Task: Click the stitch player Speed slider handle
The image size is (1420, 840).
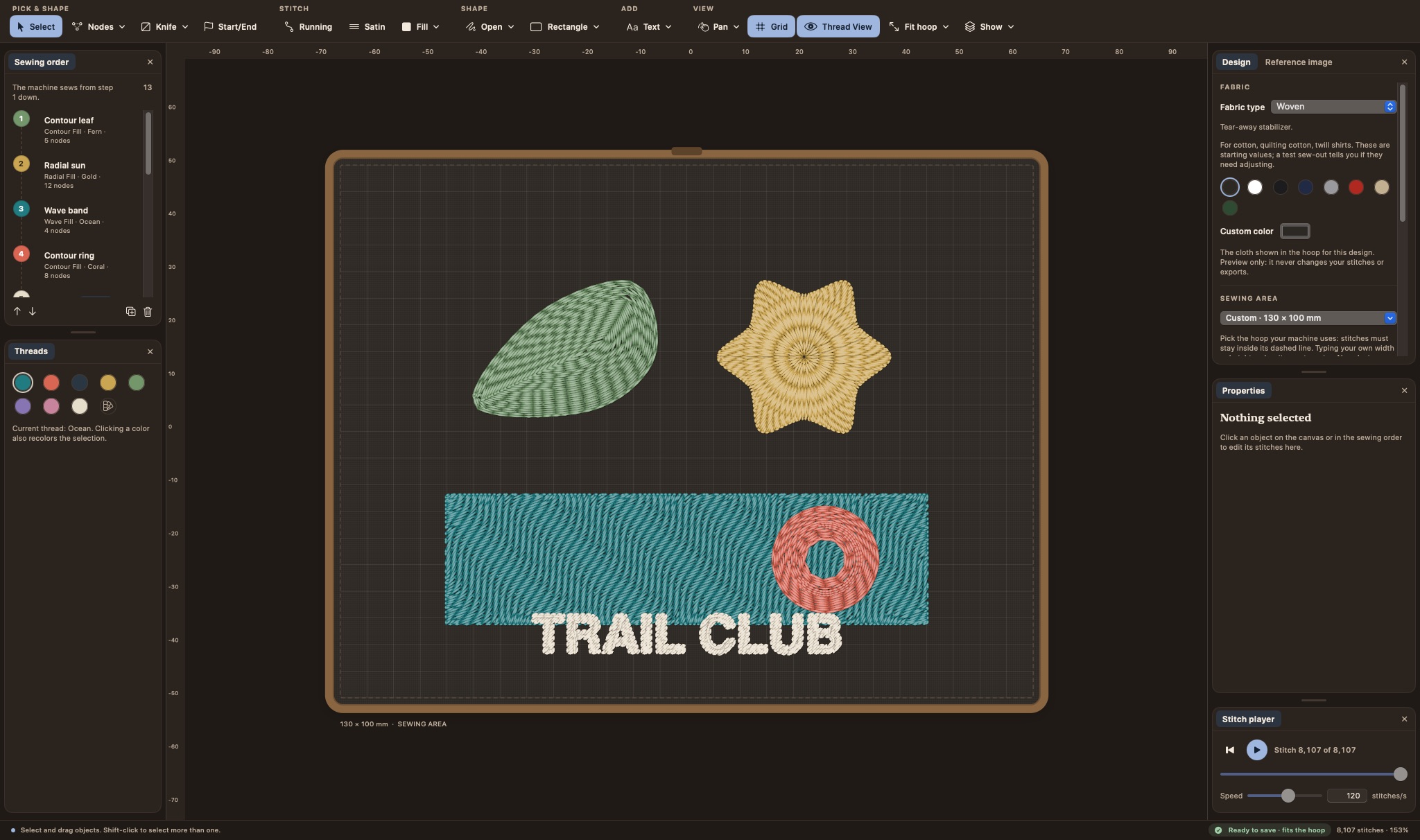Action: (x=1288, y=796)
